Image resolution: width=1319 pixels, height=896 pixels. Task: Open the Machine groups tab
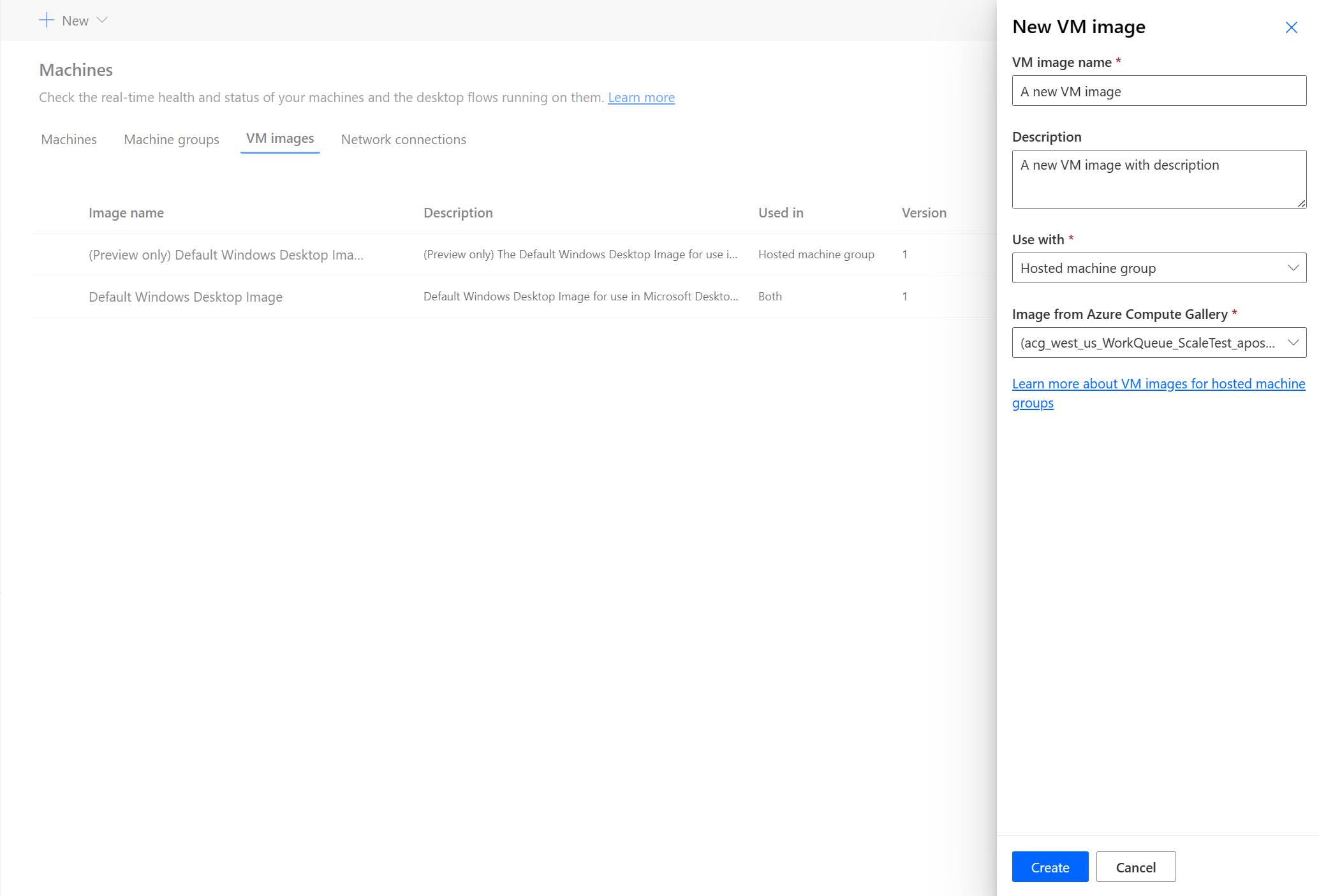[x=171, y=139]
